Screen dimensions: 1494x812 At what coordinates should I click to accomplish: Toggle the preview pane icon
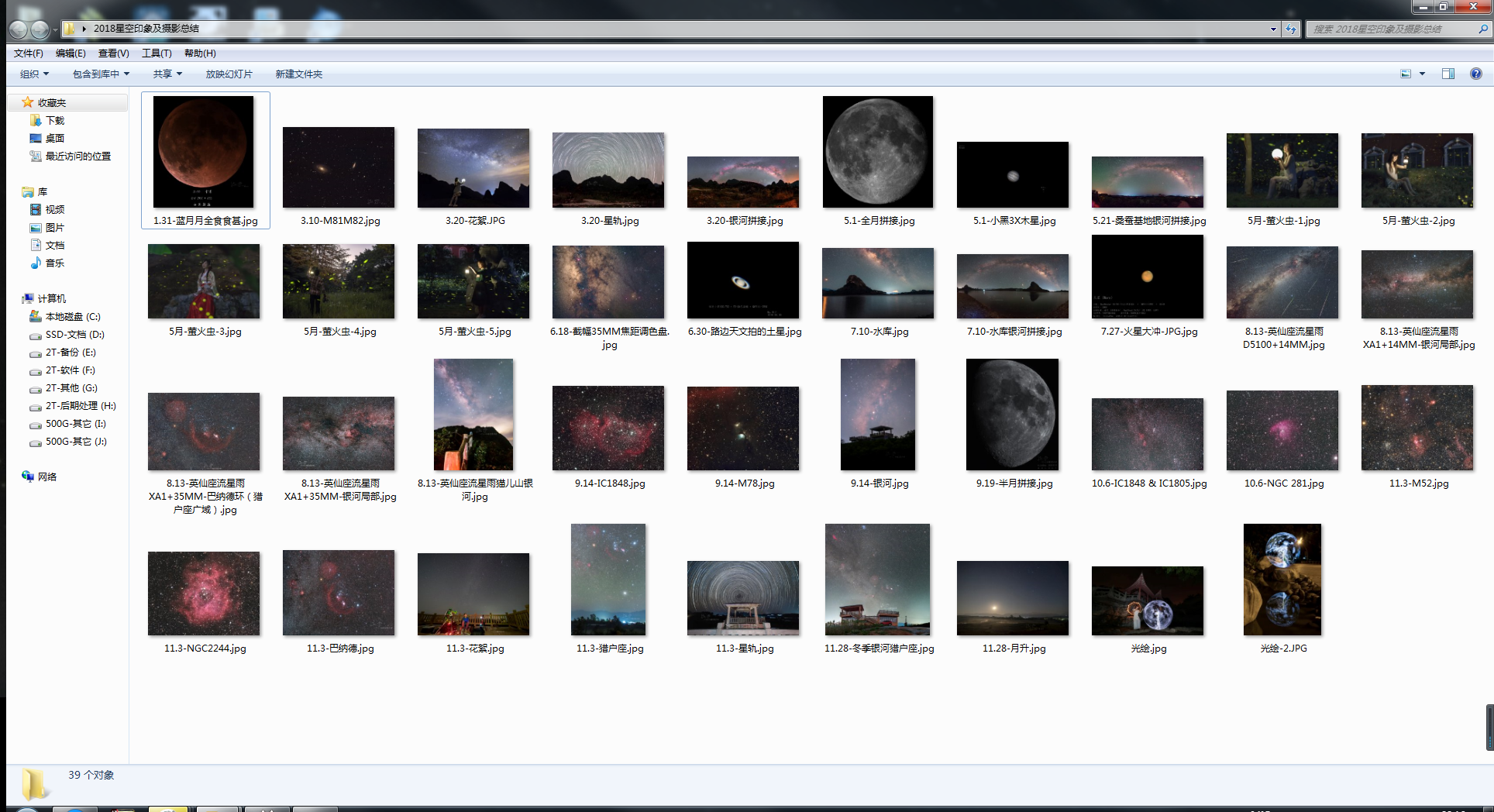click(x=1448, y=74)
